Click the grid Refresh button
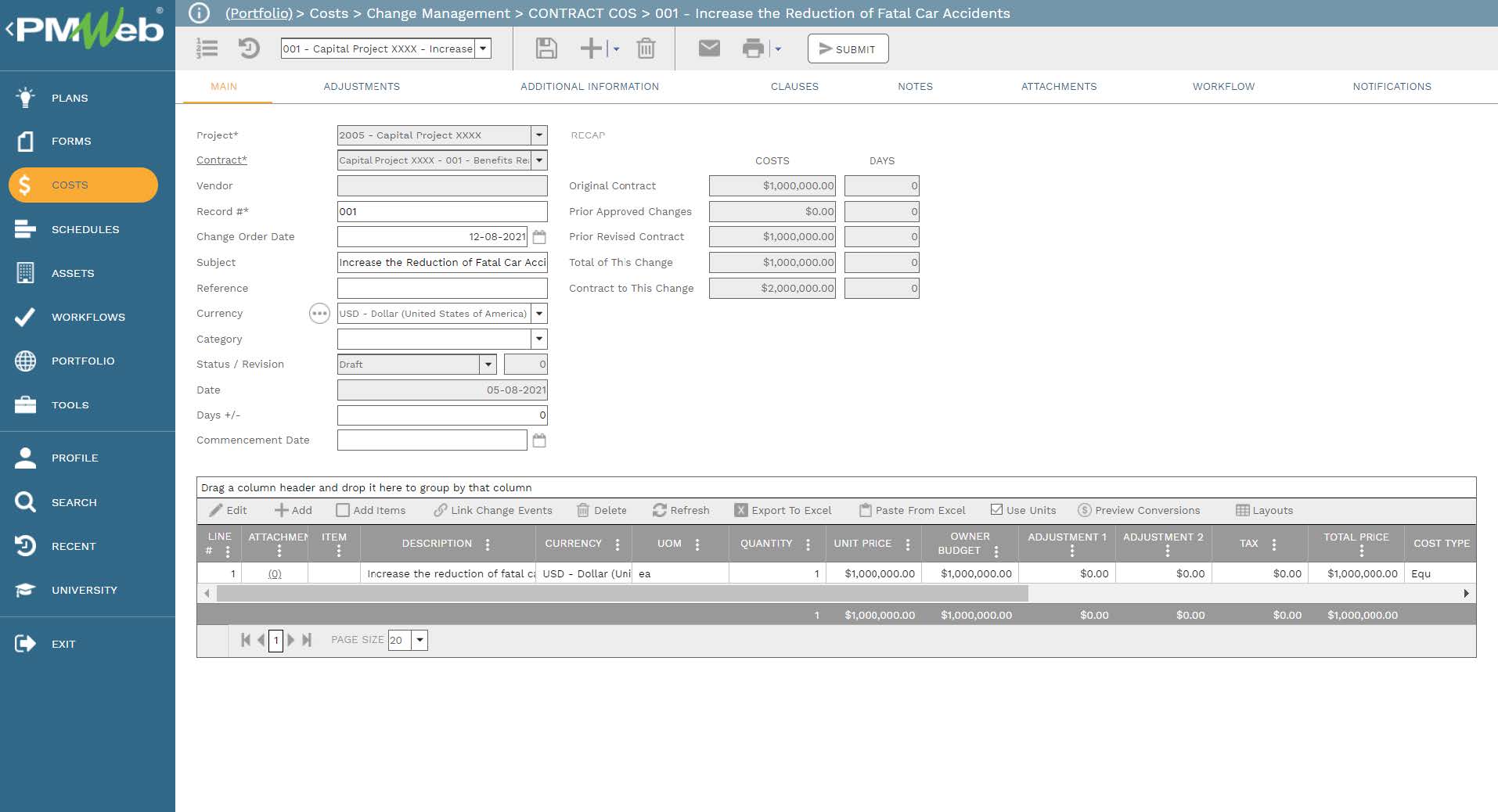The height and width of the screenshot is (812, 1498). pos(681,510)
